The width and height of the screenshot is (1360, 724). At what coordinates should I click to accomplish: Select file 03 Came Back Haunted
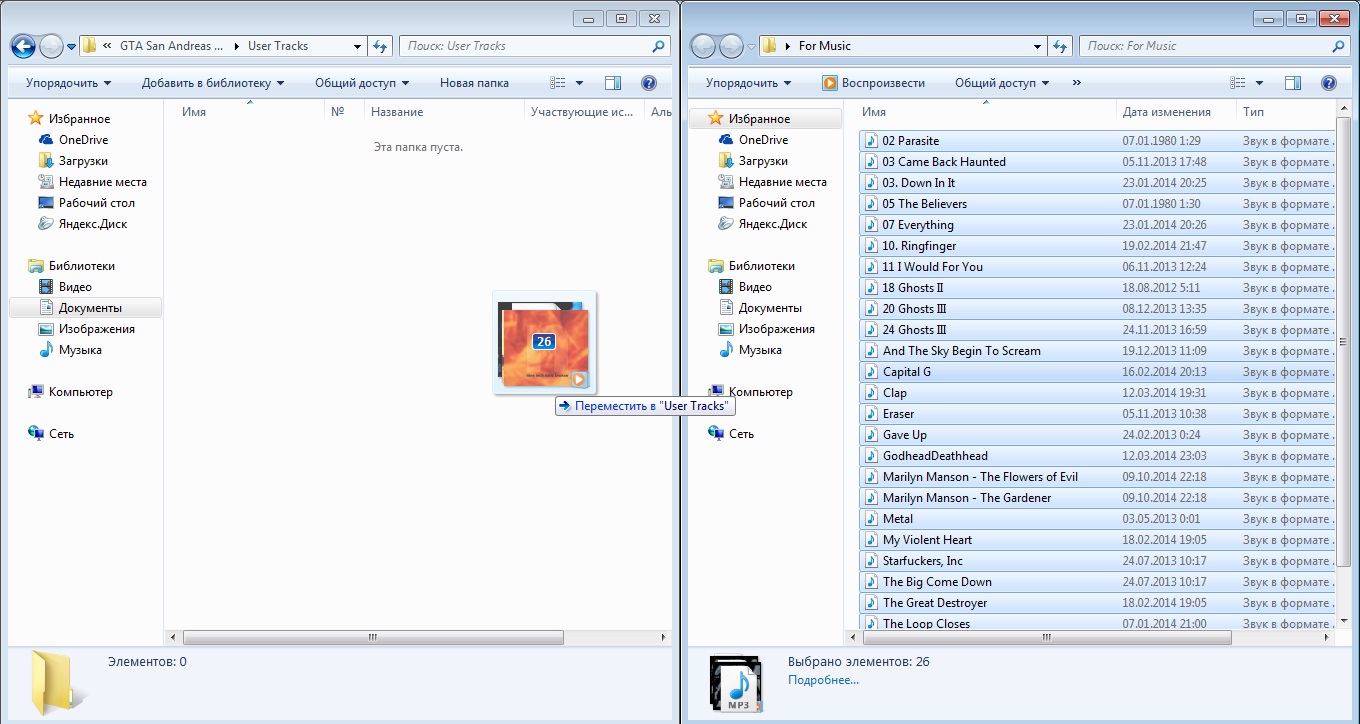pyautogui.click(x=1097, y=162)
